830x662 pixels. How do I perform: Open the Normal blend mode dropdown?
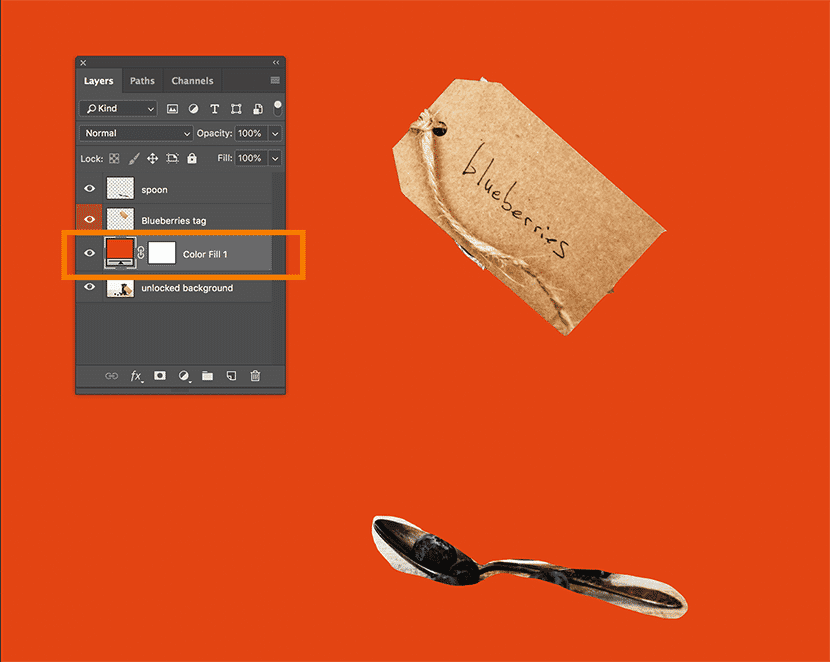tap(136, 133)
